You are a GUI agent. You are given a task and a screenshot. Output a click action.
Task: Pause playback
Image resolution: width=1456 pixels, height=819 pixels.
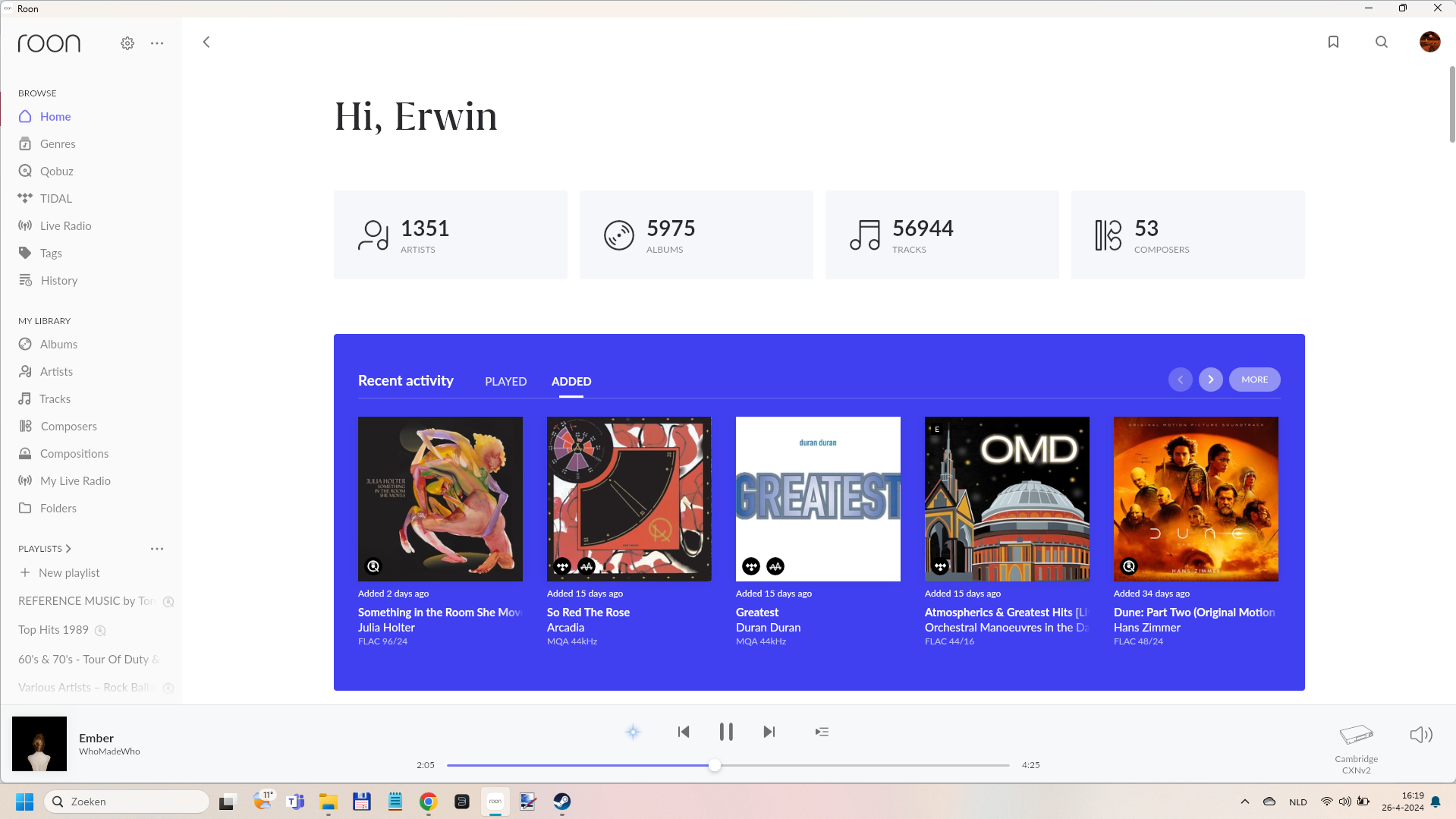(726, 732)
